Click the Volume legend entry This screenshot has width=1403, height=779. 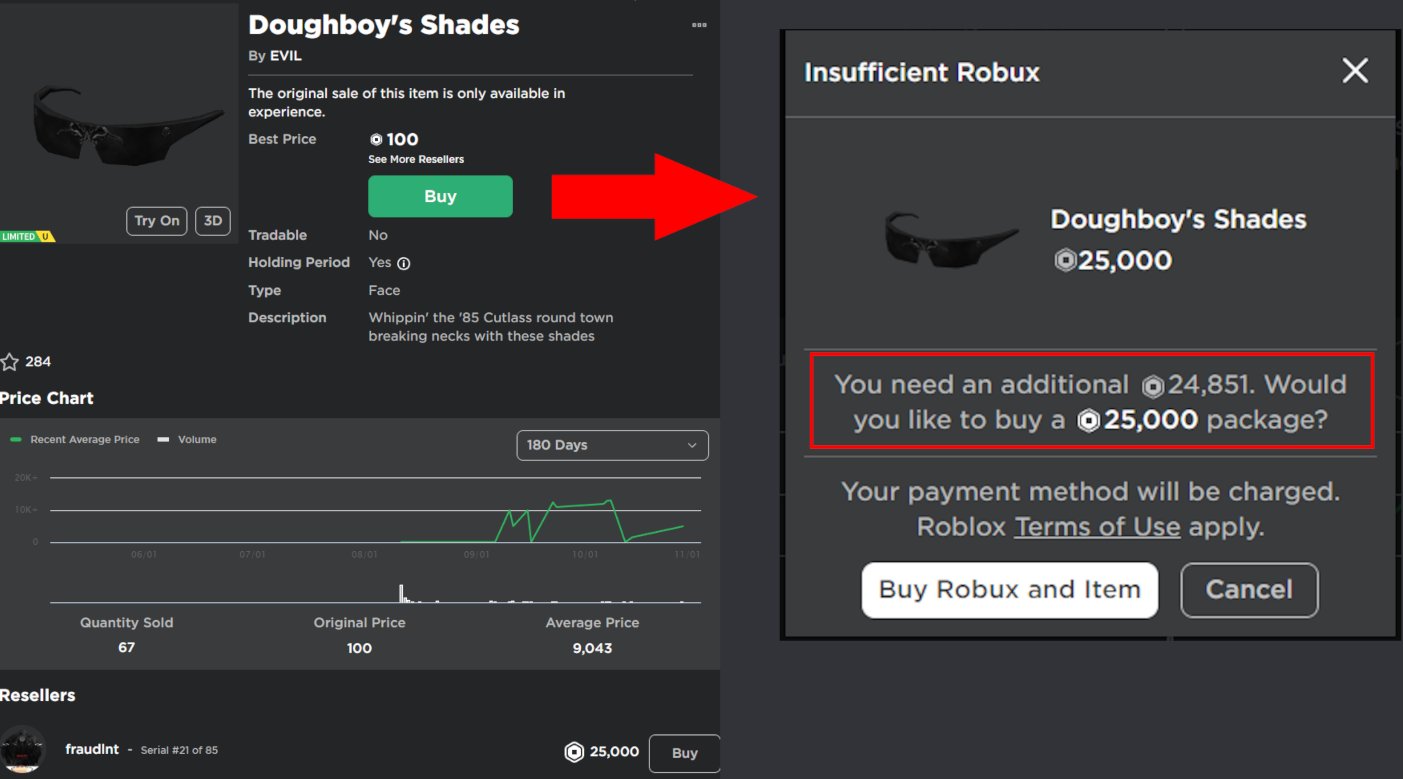point(187,439)
